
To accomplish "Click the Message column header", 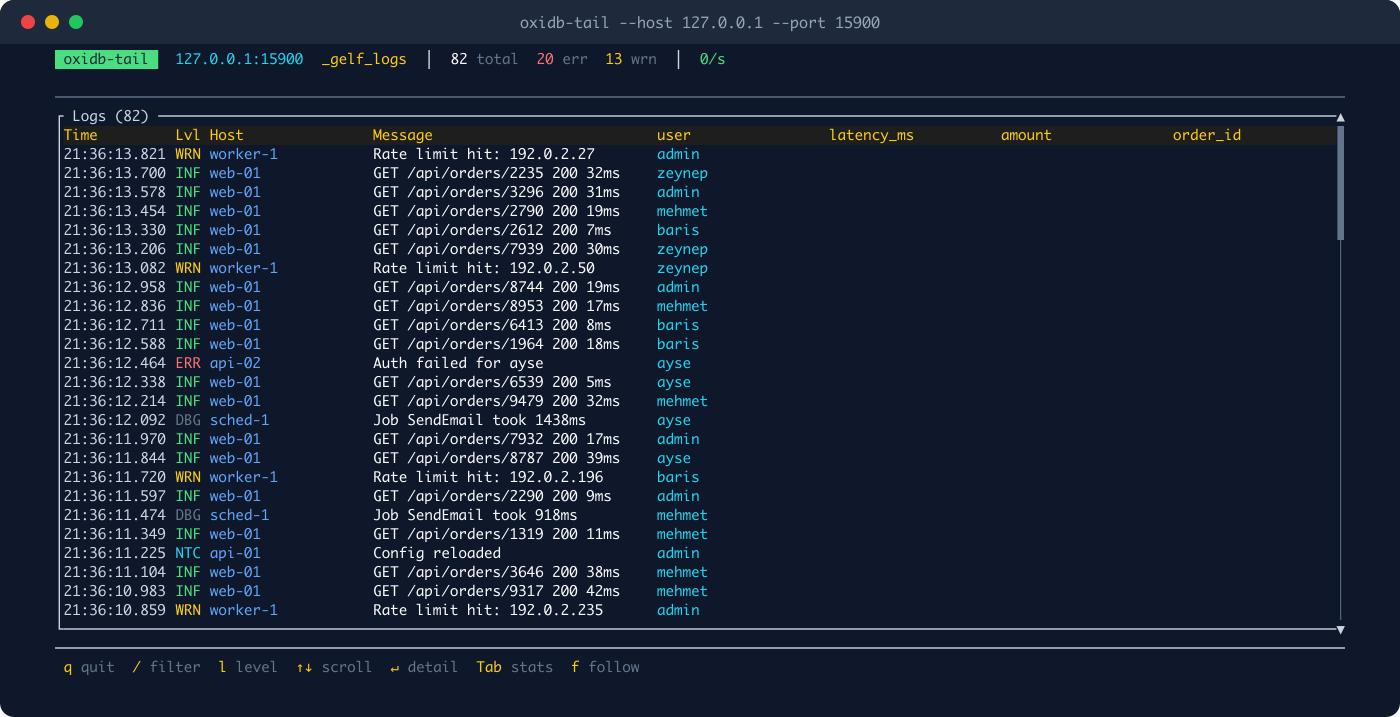I will coord(403,135).
